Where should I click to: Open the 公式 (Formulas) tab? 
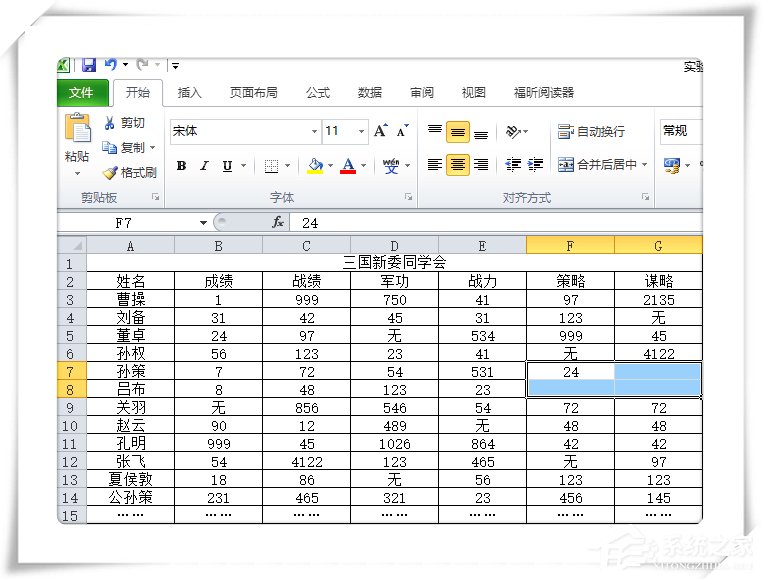[x=317, y=93]
